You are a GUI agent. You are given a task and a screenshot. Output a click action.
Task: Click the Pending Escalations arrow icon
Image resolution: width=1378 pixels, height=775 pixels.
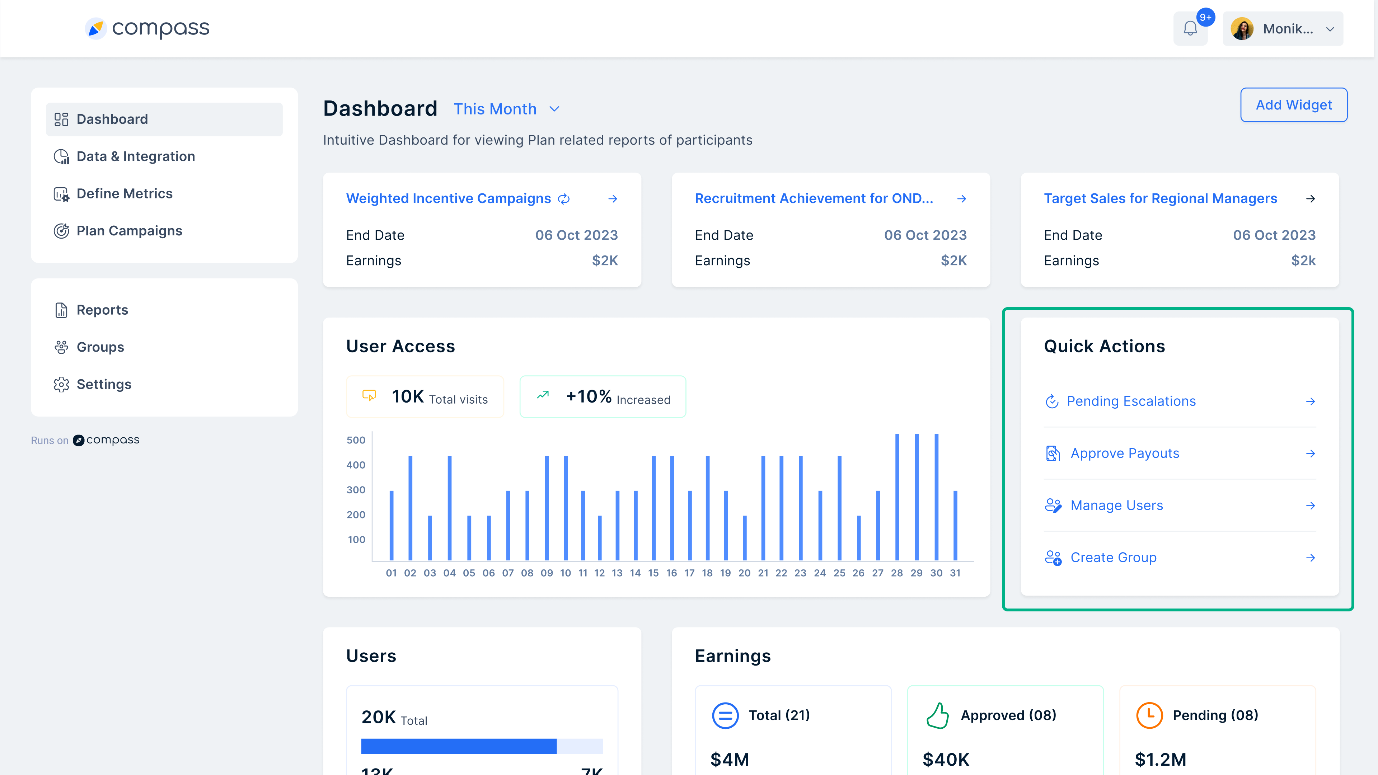(1311, 402)
